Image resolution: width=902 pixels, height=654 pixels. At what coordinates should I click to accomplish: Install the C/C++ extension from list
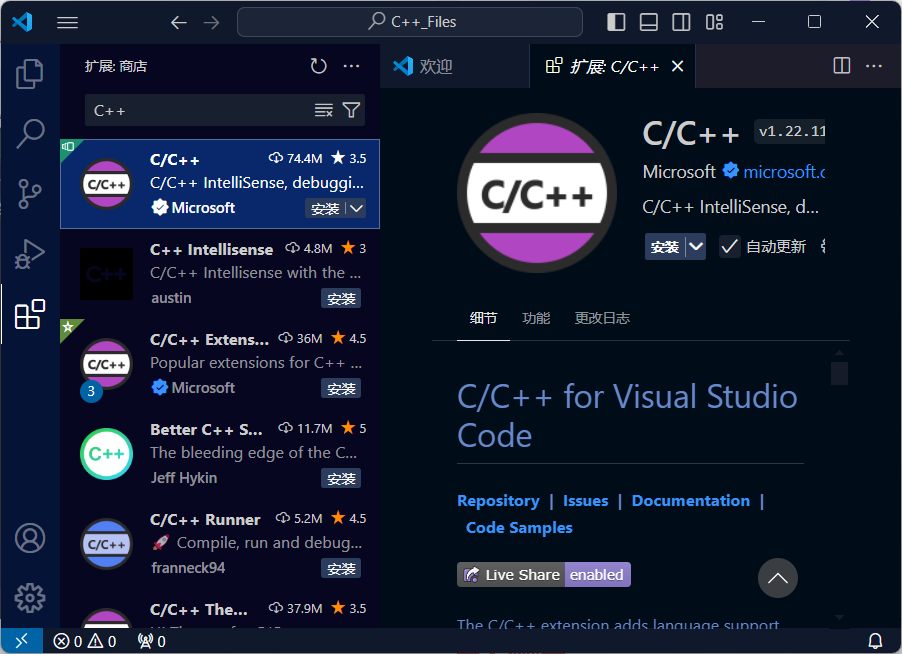coord(325,208)
